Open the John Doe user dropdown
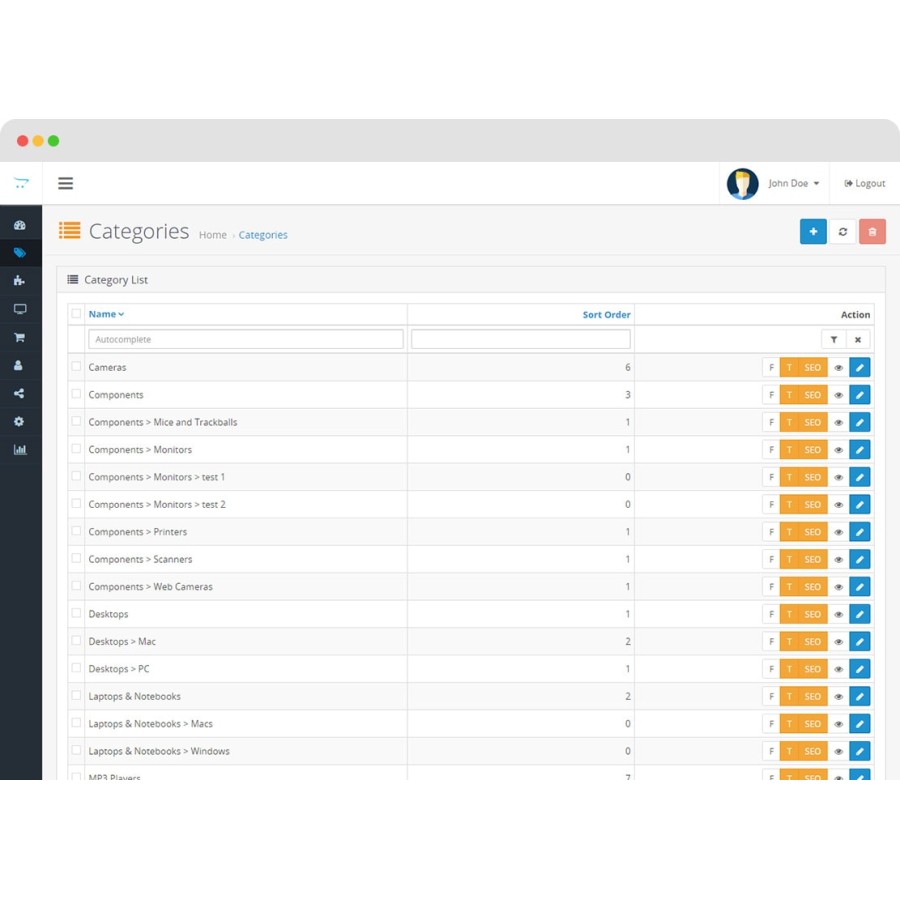The width and height of the screenshot is (900, 900). [x=794, y=183]
